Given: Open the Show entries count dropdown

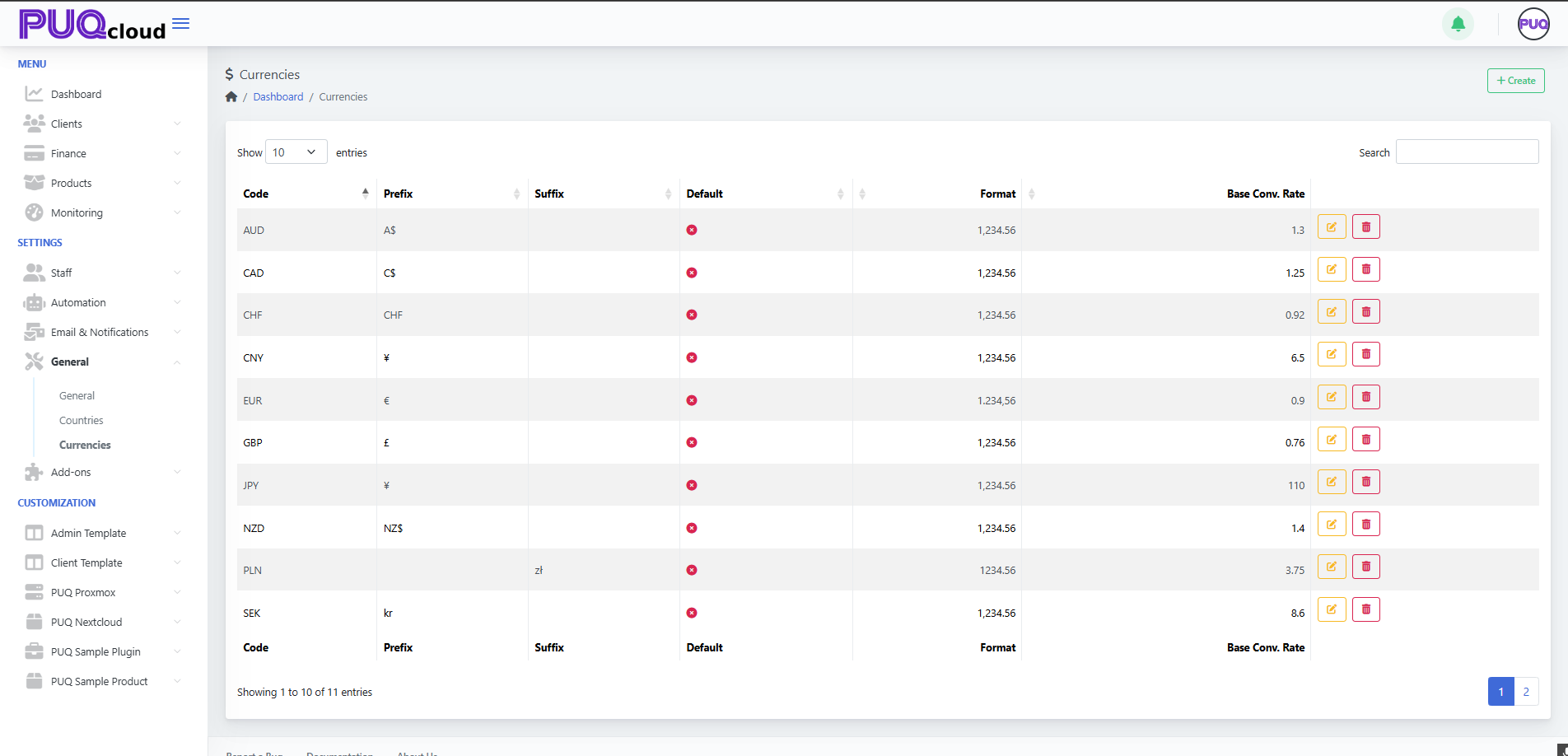Looking at the screenshot, I should [296, 152].
